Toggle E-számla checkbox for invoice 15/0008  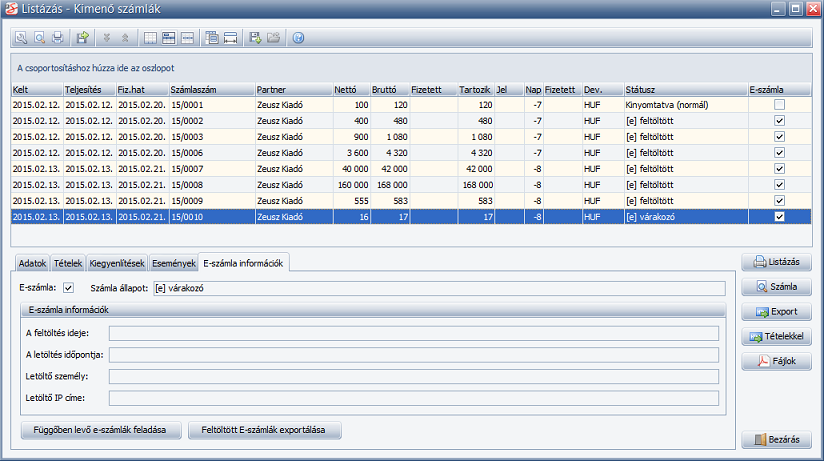(x=779, y=185)
